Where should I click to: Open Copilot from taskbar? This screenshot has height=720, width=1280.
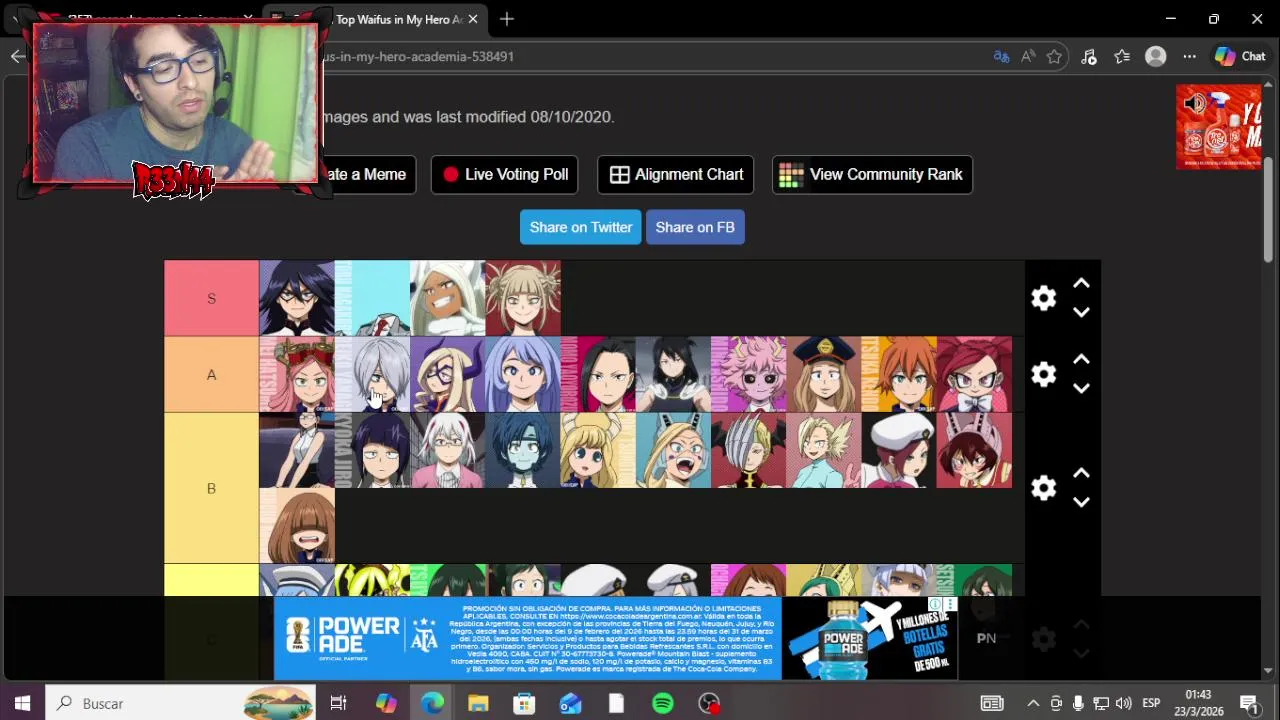point(386,703)
